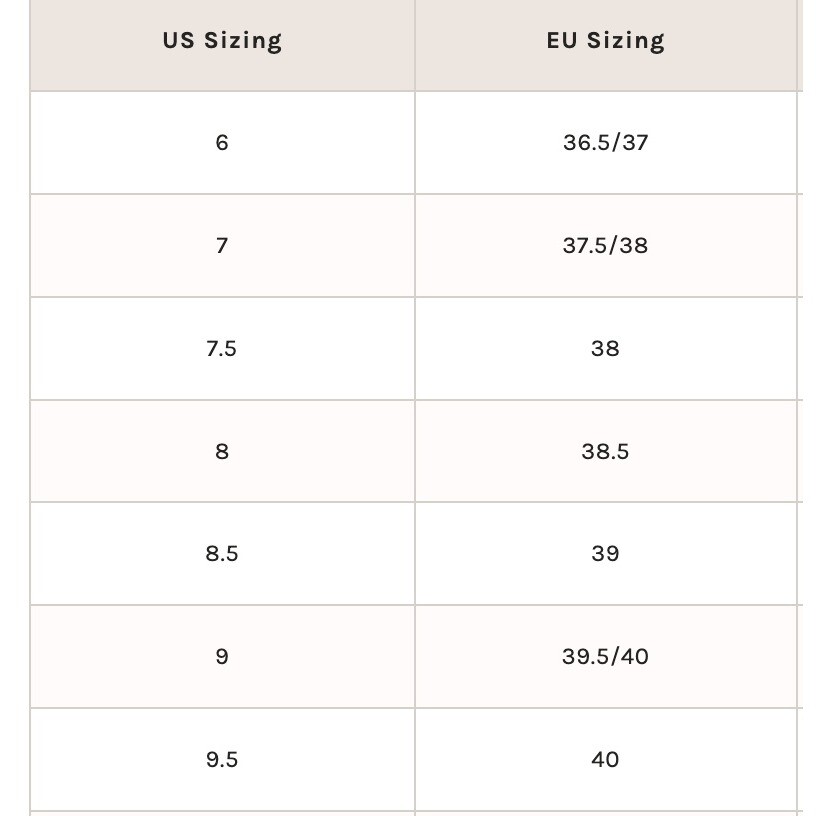Click the EU size 38.5 cell
Image resolution: width=816 pixels, height=816 pixels.
(605, 452)
